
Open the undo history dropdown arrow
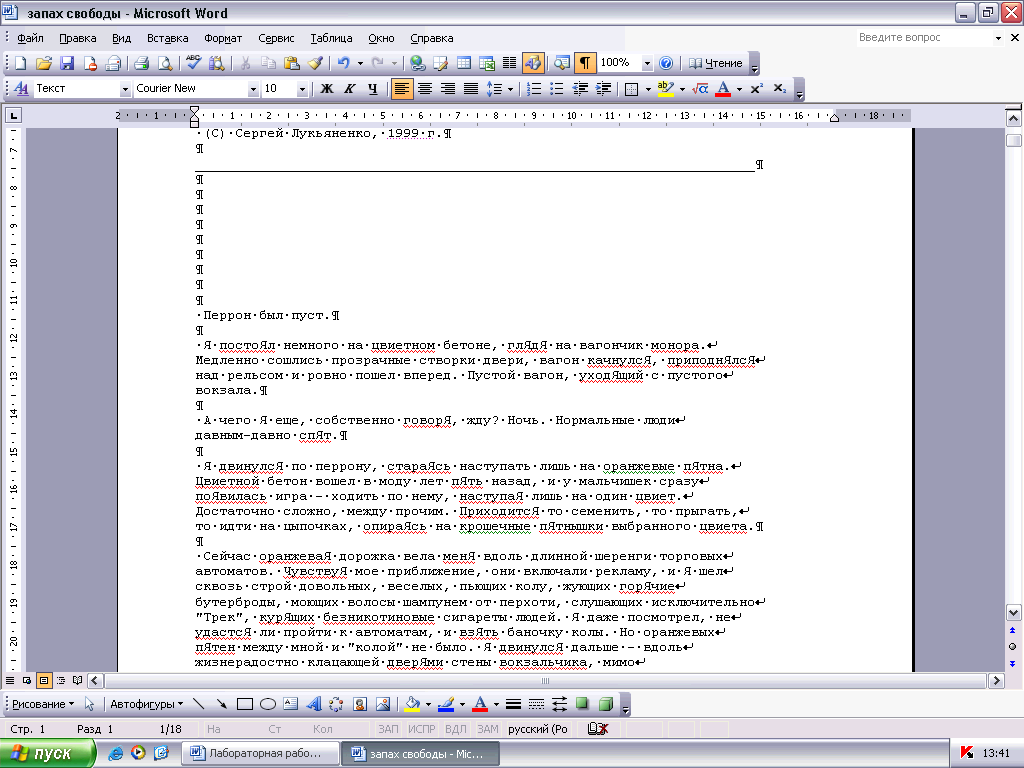click(x=360, y=64)
